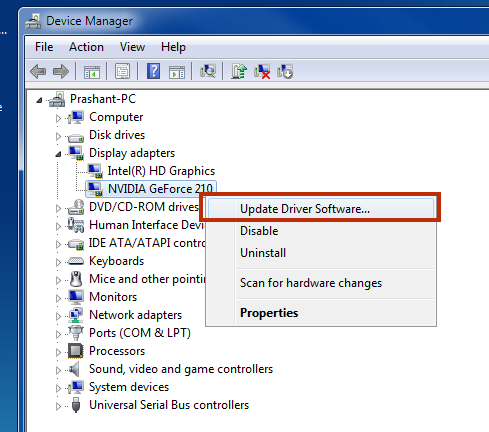
Task: Toggle the action pane toolbar icon
Action: click(x=177, y=72)
